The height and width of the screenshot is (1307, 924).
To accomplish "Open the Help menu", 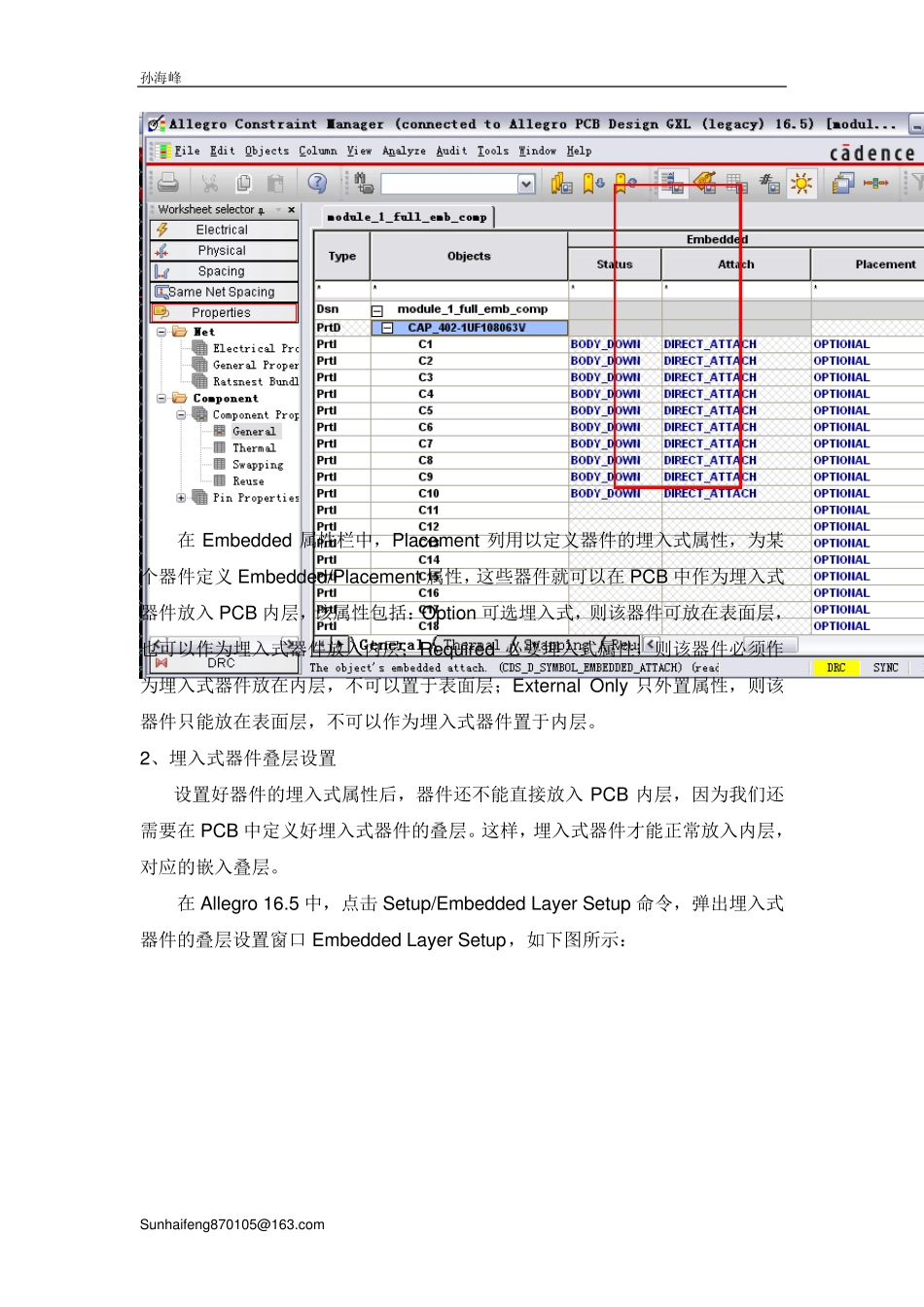I will coord(579,151).
